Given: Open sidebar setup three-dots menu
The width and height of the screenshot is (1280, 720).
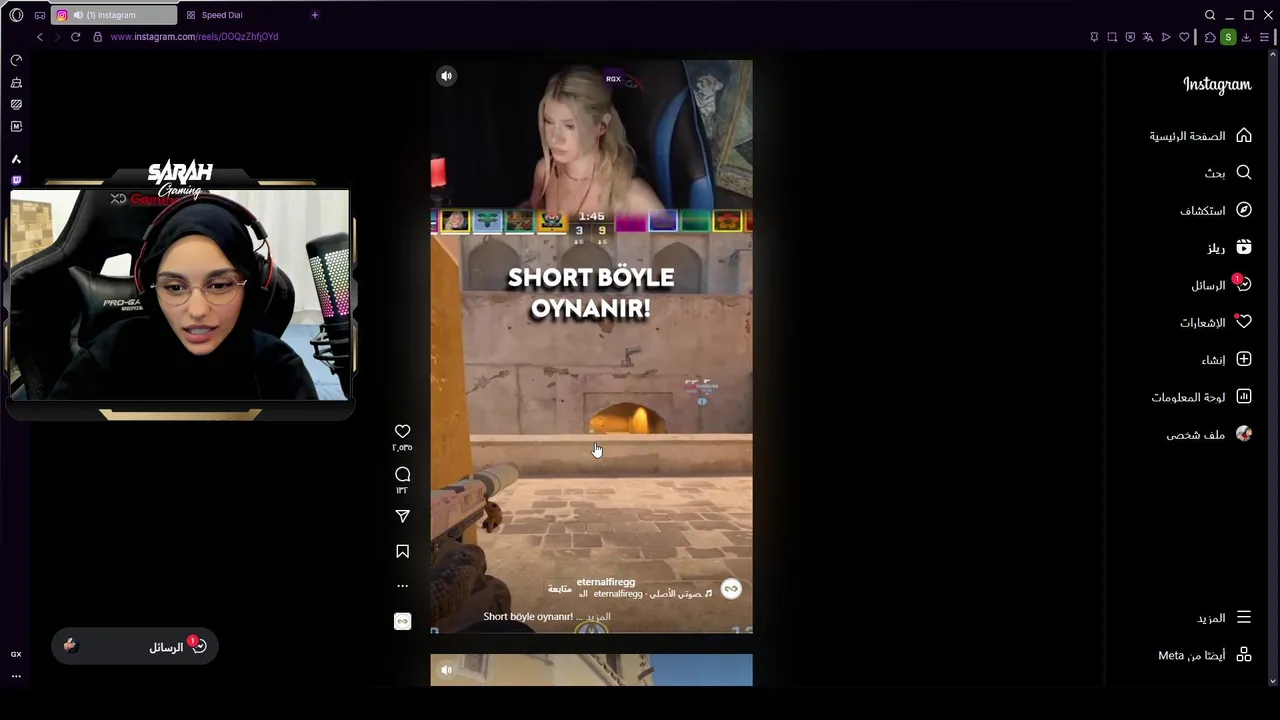Looking at the screenshot, I should (x=16, y=676).
